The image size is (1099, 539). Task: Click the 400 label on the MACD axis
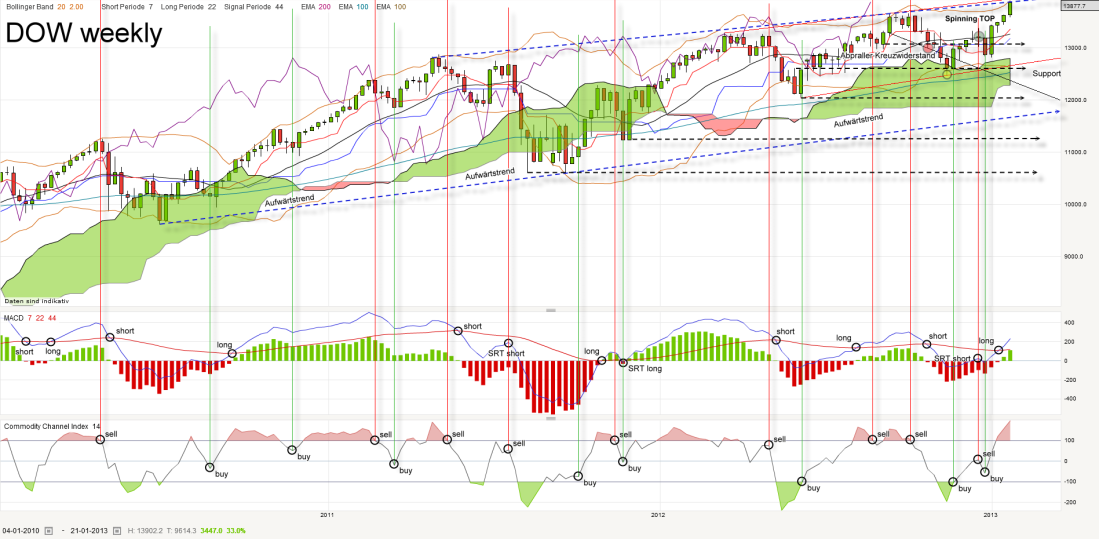(1070, 323)
